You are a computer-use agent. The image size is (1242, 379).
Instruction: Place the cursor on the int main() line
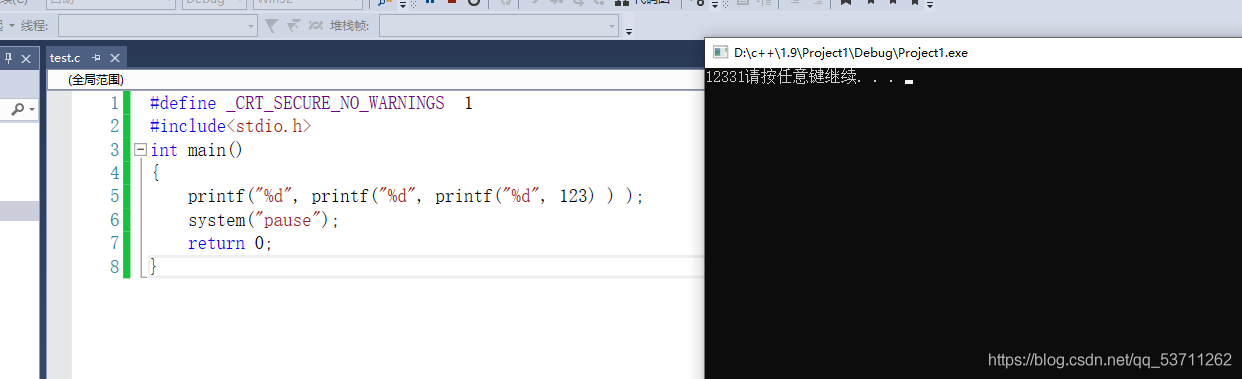(x=196, y=150)
